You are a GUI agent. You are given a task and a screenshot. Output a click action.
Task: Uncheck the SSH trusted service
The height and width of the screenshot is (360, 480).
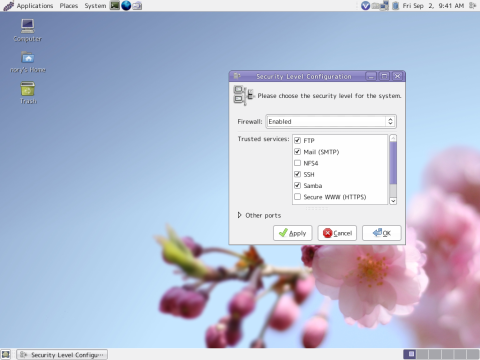pyautogui.click(x=298, y=174)
